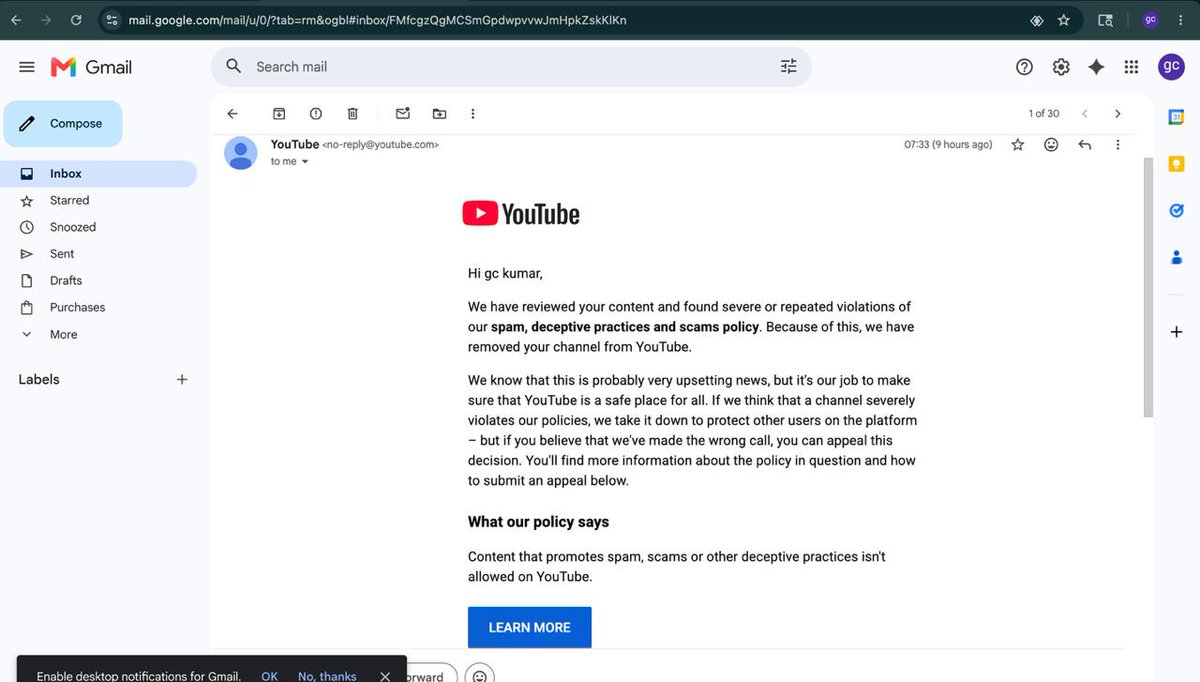
Task: Open the toolbar More options menu
Action: click(473, 114)
